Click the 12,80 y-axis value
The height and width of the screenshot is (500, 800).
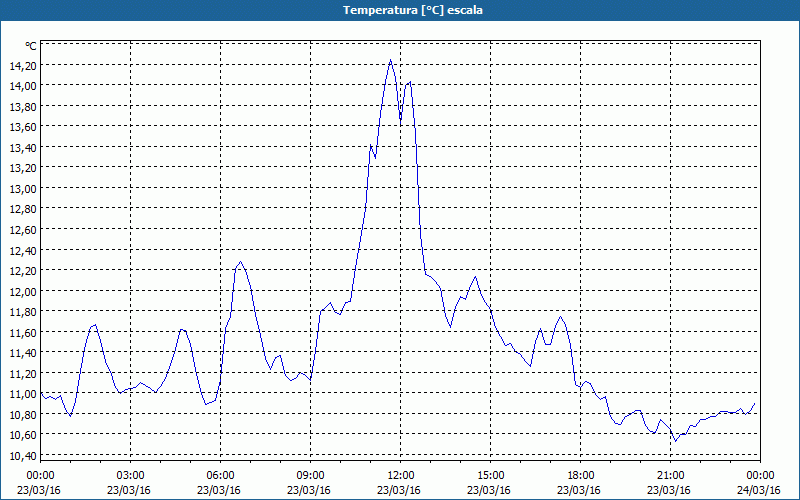(x=23, y=209)
